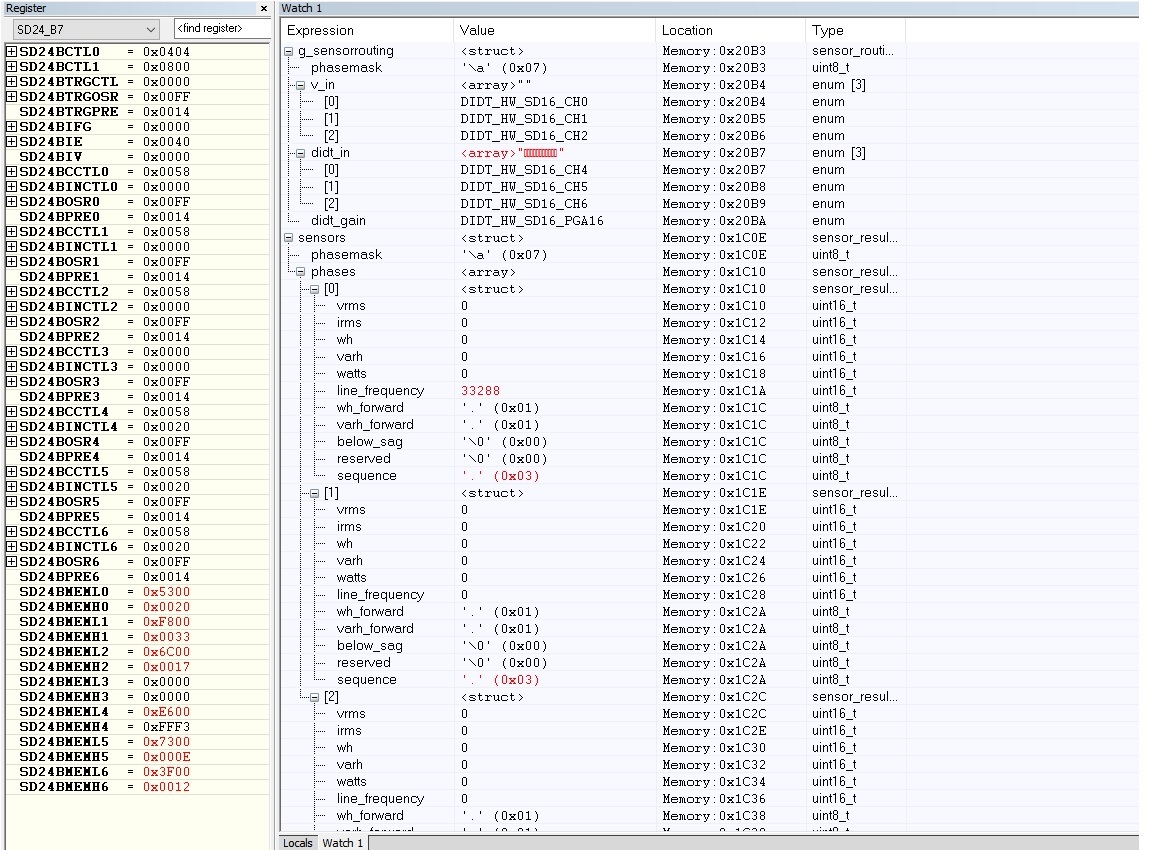Click SD24BMEMH4 value 0xFFF3
1152x850 pixels.
166,727
